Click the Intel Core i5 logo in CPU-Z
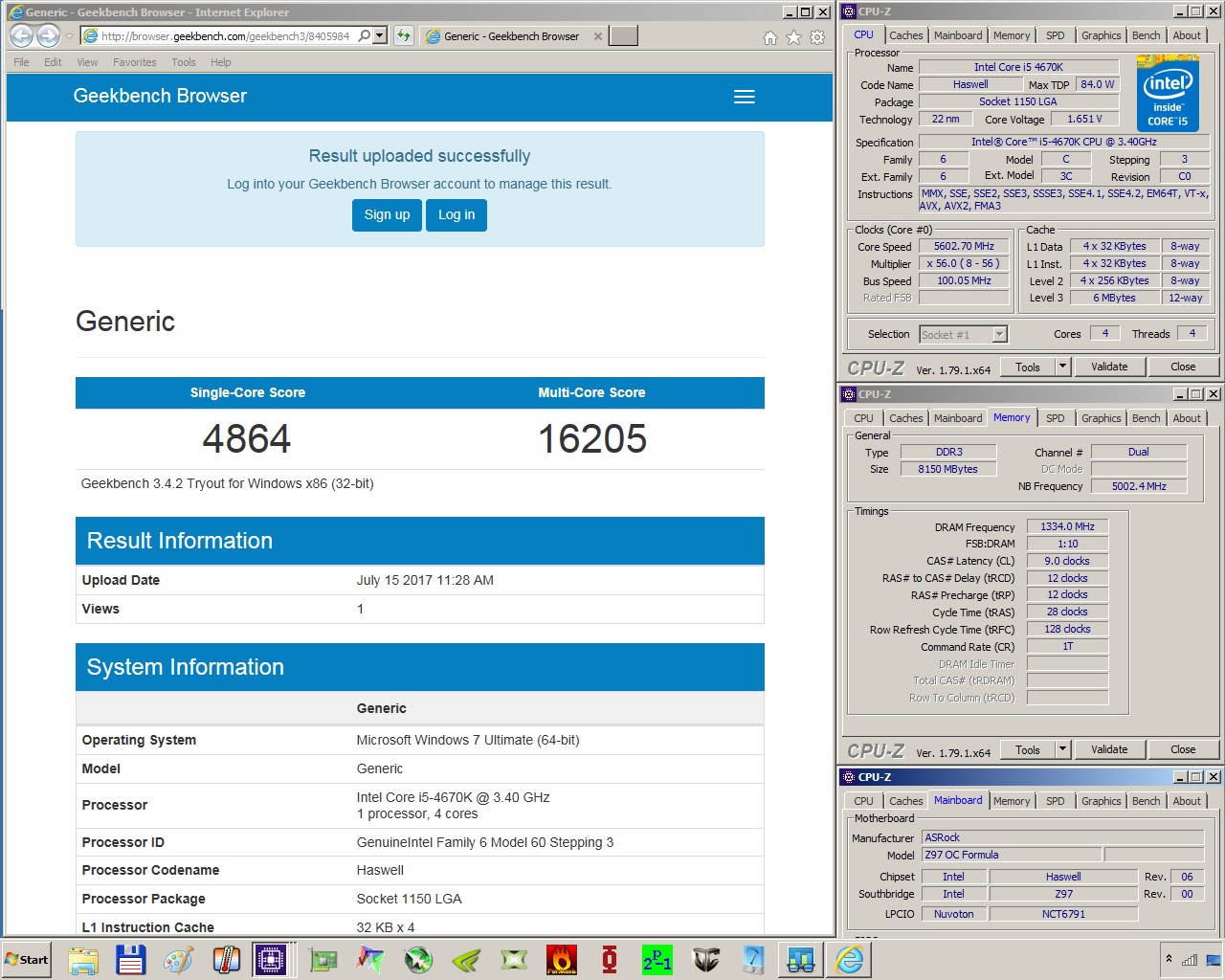 1168,93
